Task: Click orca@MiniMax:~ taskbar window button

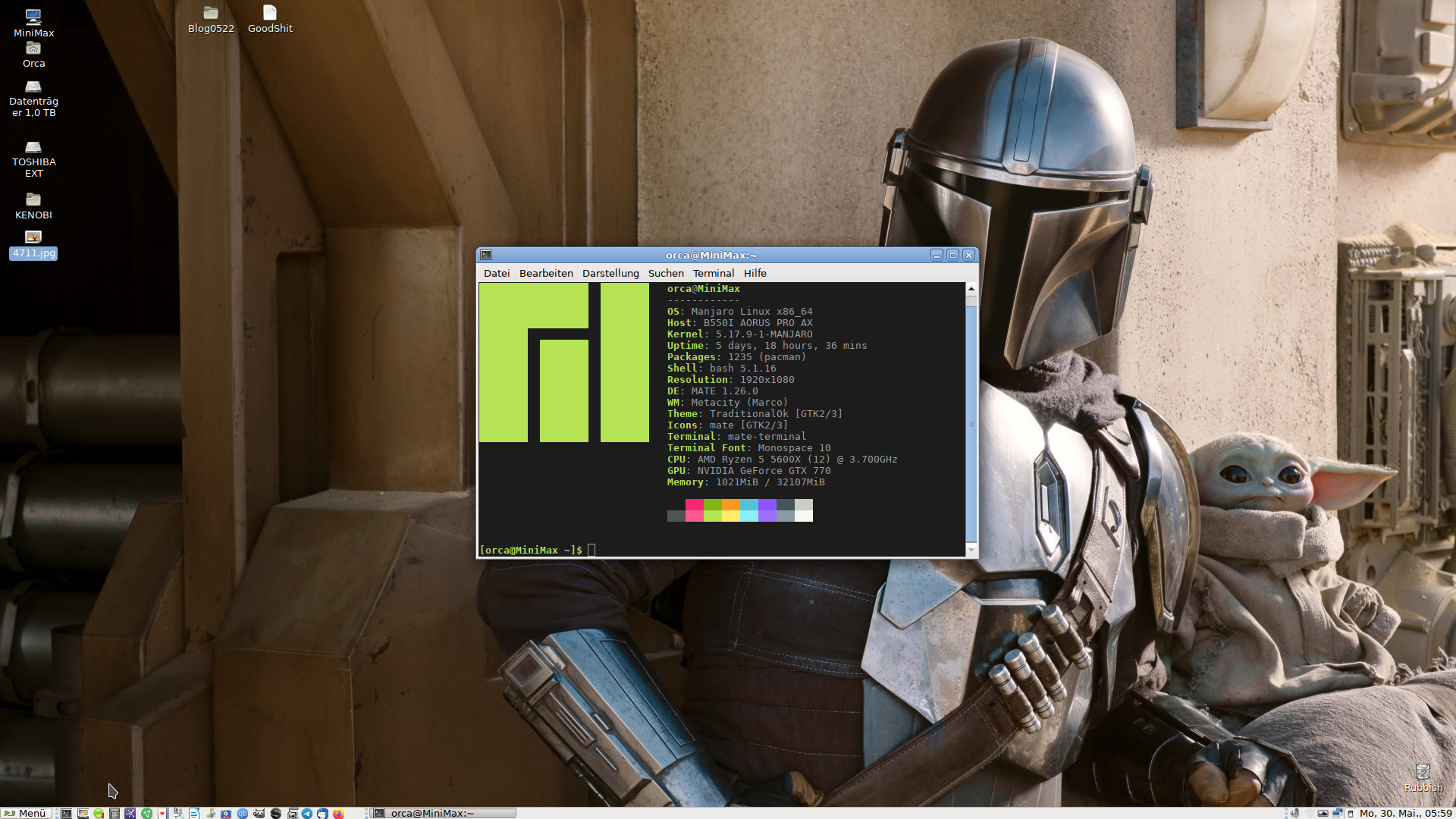Action: pyautogui.click(x=444, y=813)
